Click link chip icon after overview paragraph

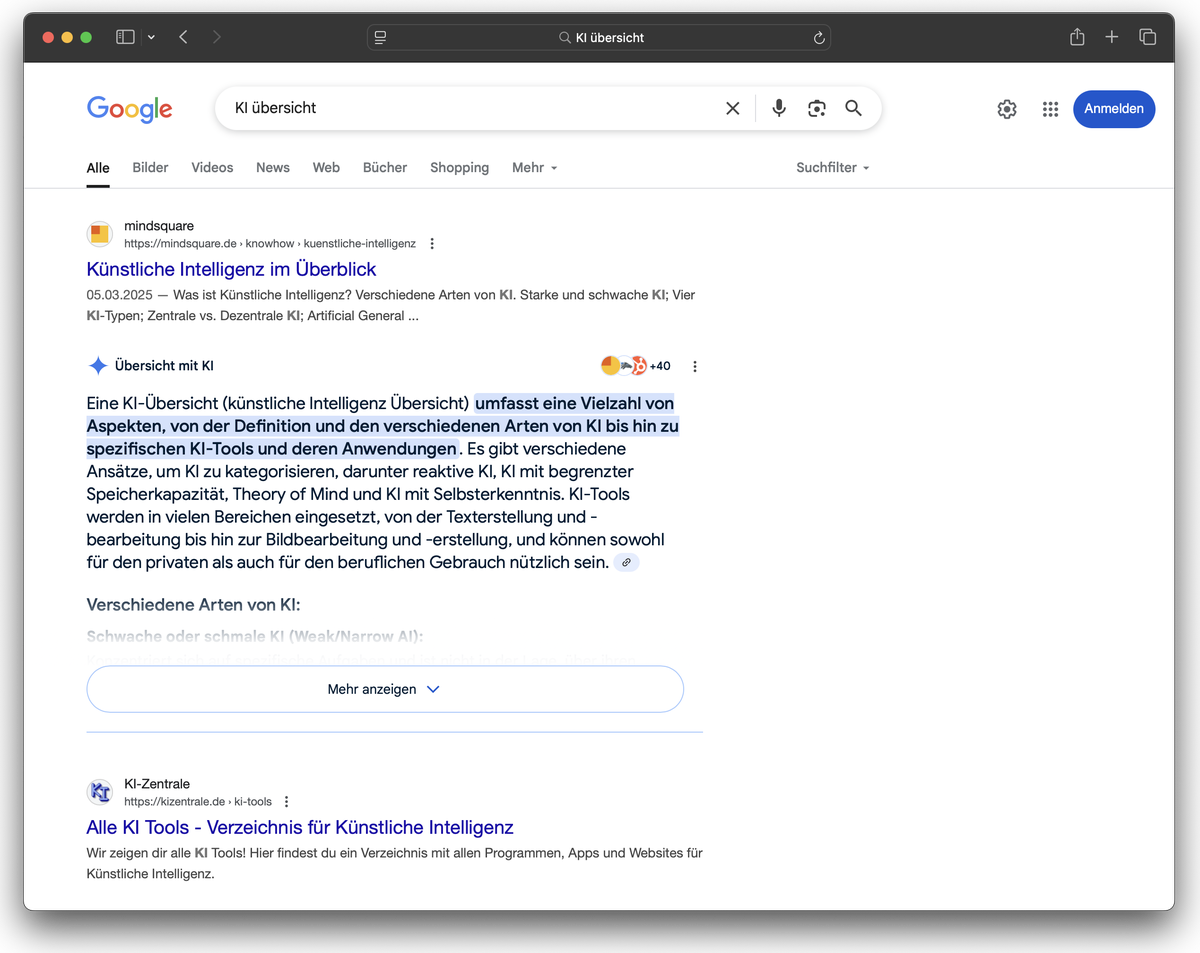point(626,563)
